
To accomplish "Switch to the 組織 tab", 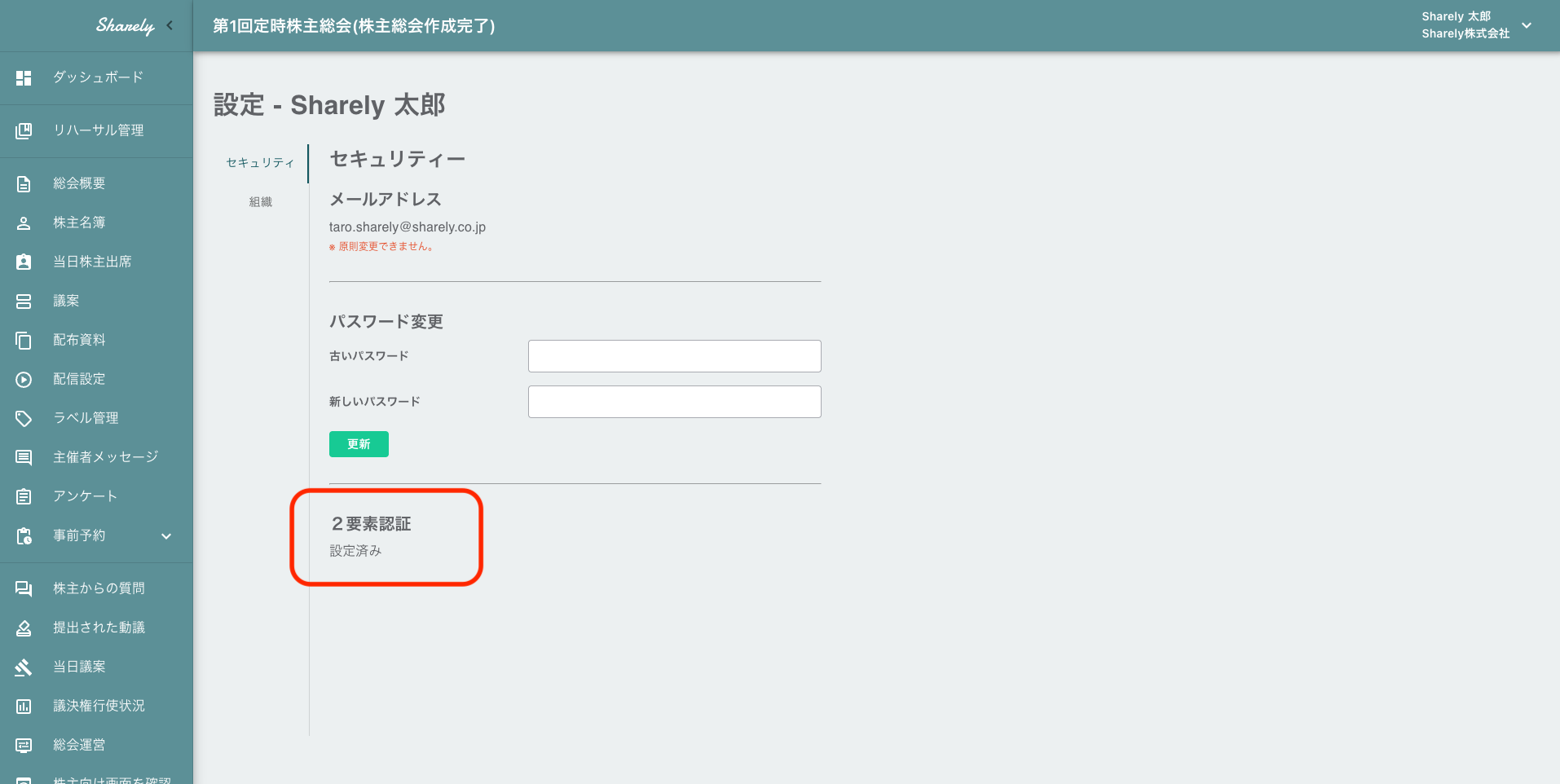I will (261, 201).
